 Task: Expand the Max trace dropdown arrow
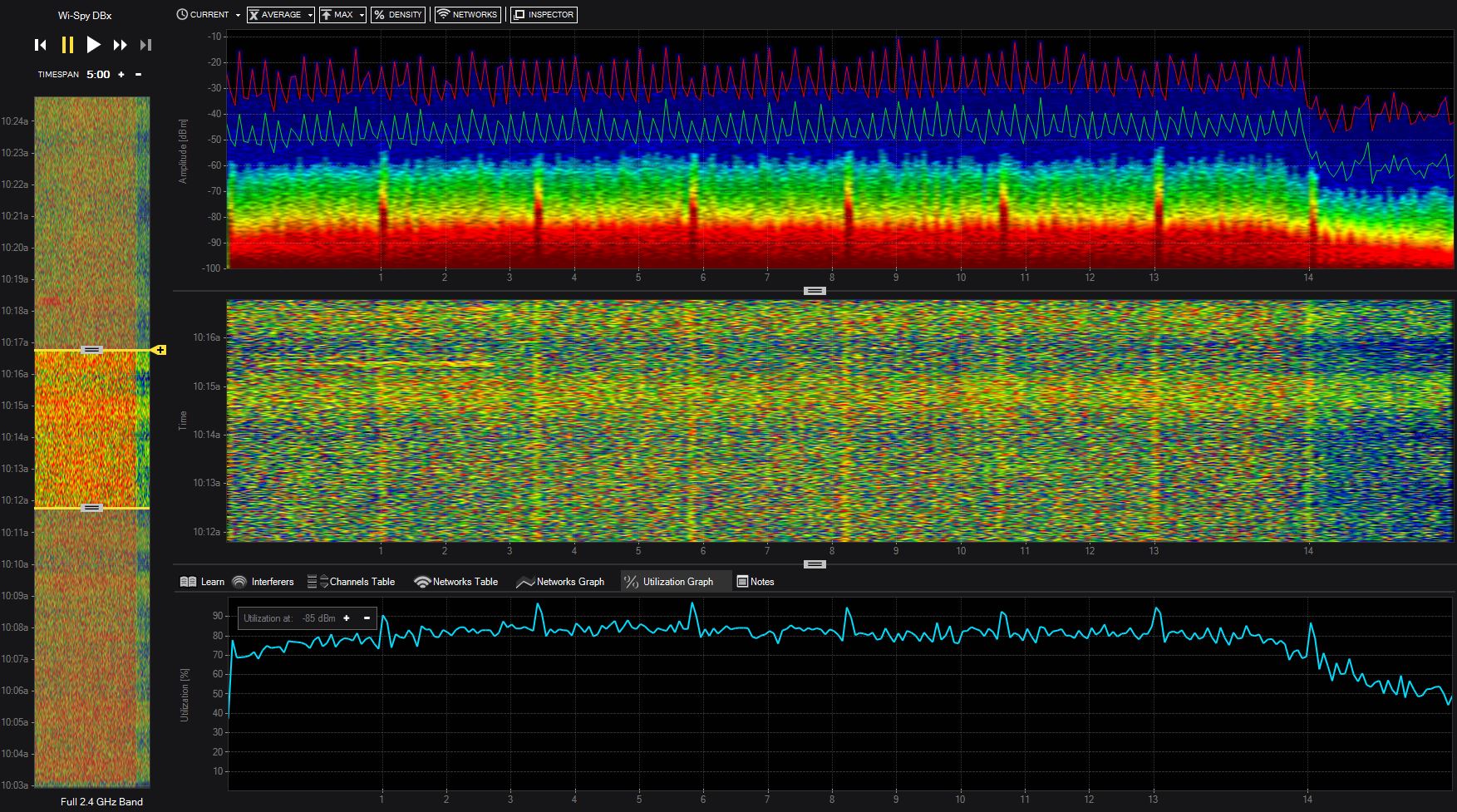(x=362, y=15)
